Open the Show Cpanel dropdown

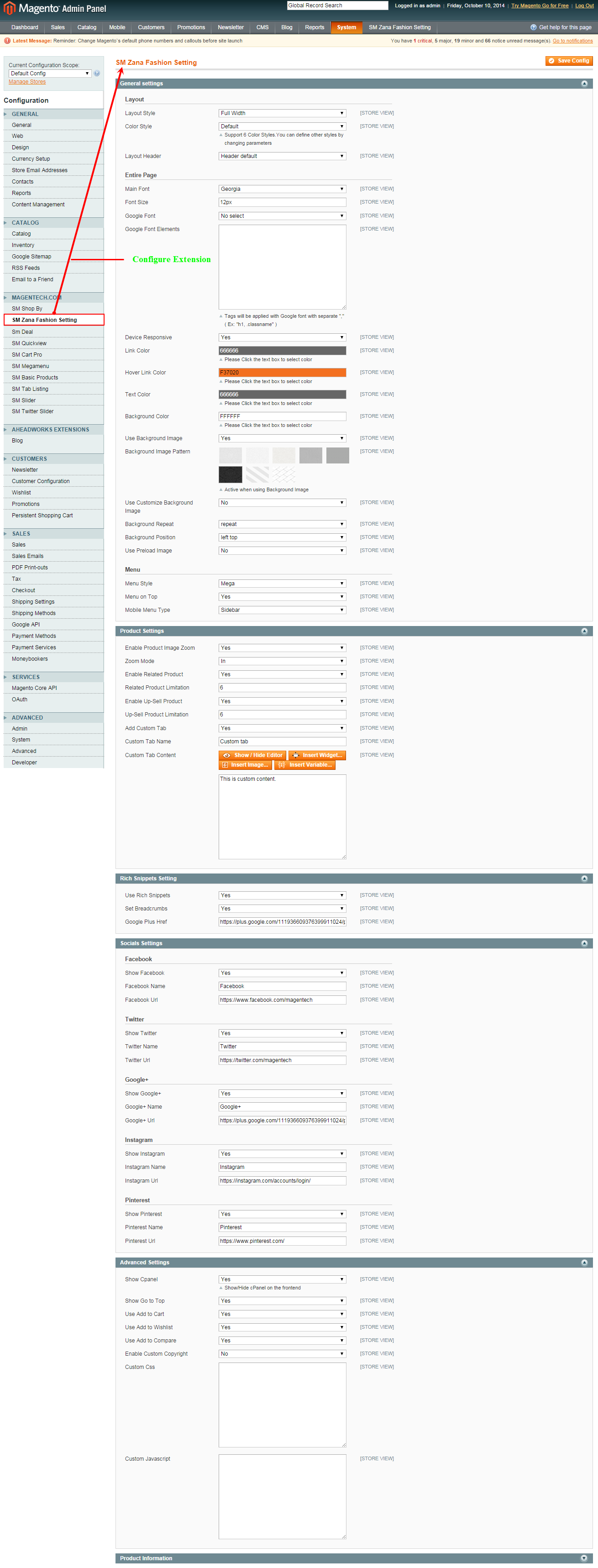point(282,1279)
